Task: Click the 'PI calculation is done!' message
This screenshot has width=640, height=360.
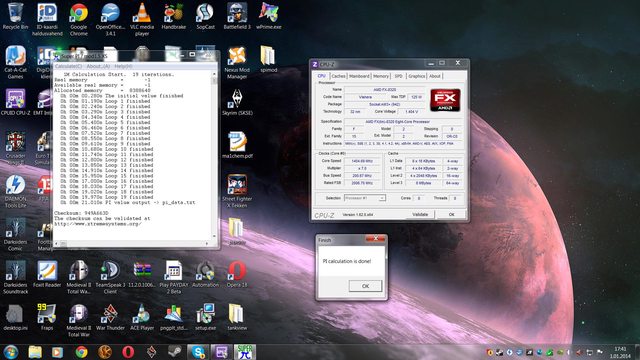Action: pos(347,261)
